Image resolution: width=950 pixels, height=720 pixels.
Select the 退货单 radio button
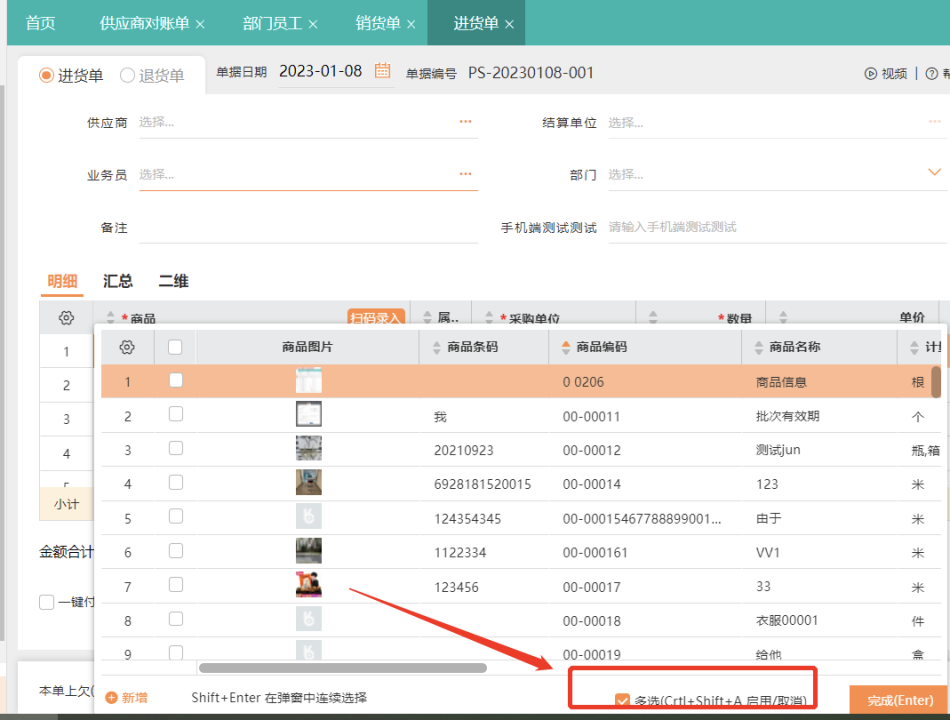click(128, 75)
